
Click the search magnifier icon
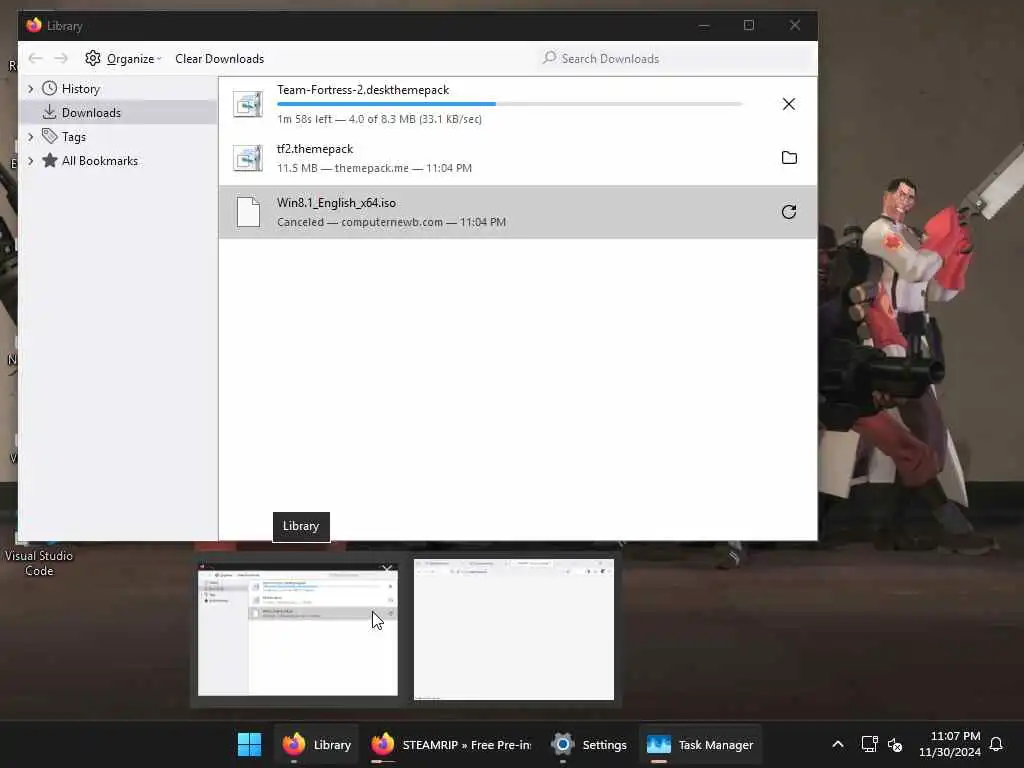tap(550, 58)
